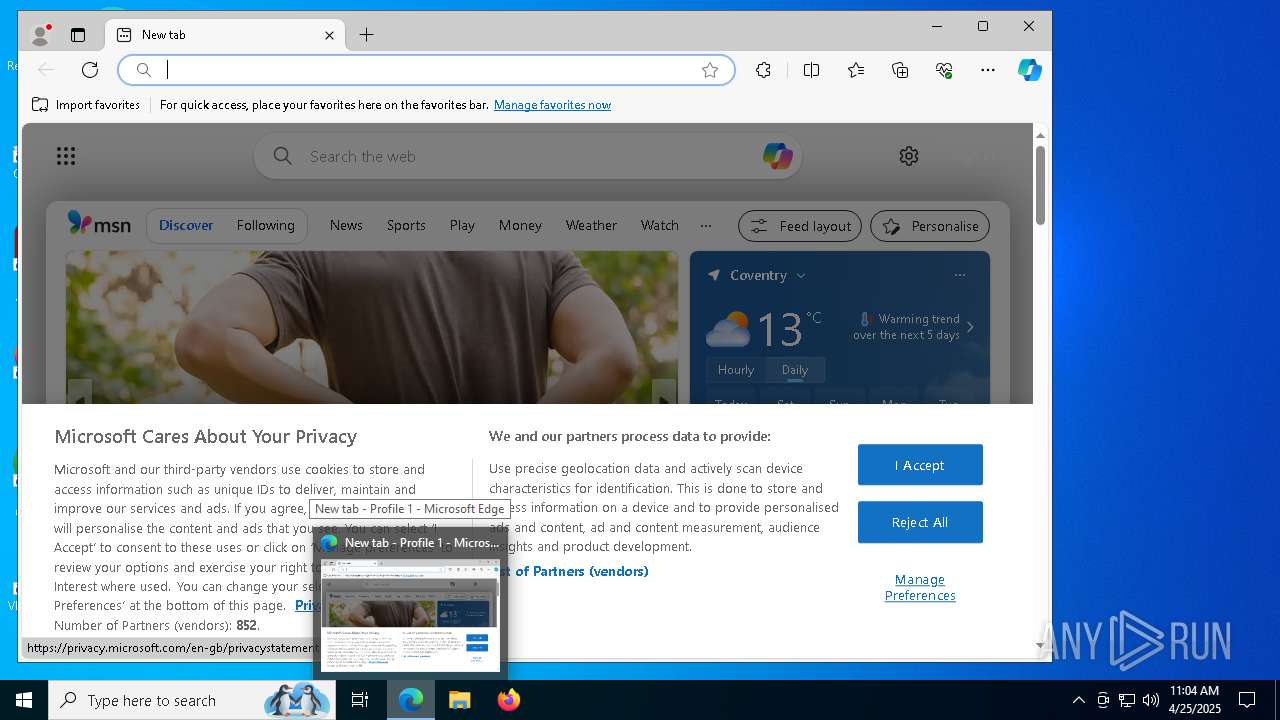Switch weather to Hourly
This screenshot has width=1280, height=720.
point(736,370)
